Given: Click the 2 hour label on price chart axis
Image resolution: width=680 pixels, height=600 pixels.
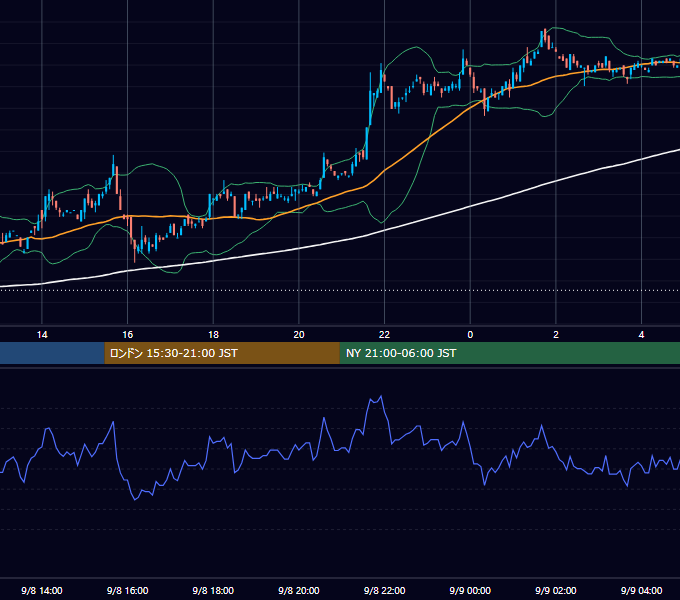Looking at the screenshot, I should 556,335.
